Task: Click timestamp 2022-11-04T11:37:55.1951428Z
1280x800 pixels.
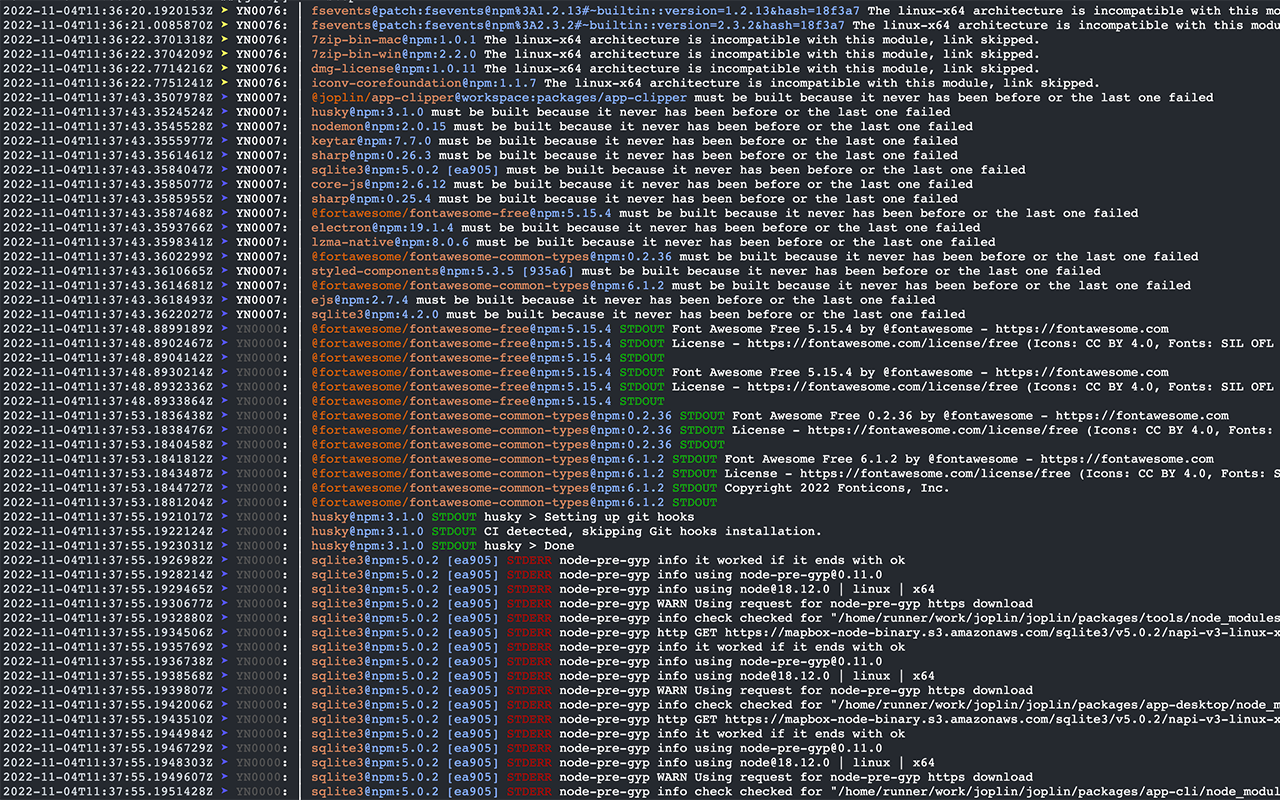Action: point(108,791)
